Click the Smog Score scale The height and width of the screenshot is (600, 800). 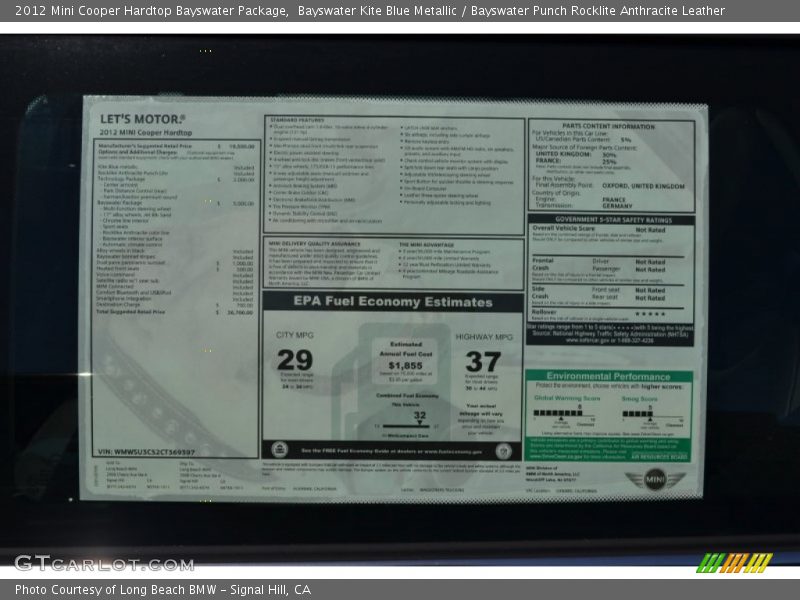pos(653,414)
